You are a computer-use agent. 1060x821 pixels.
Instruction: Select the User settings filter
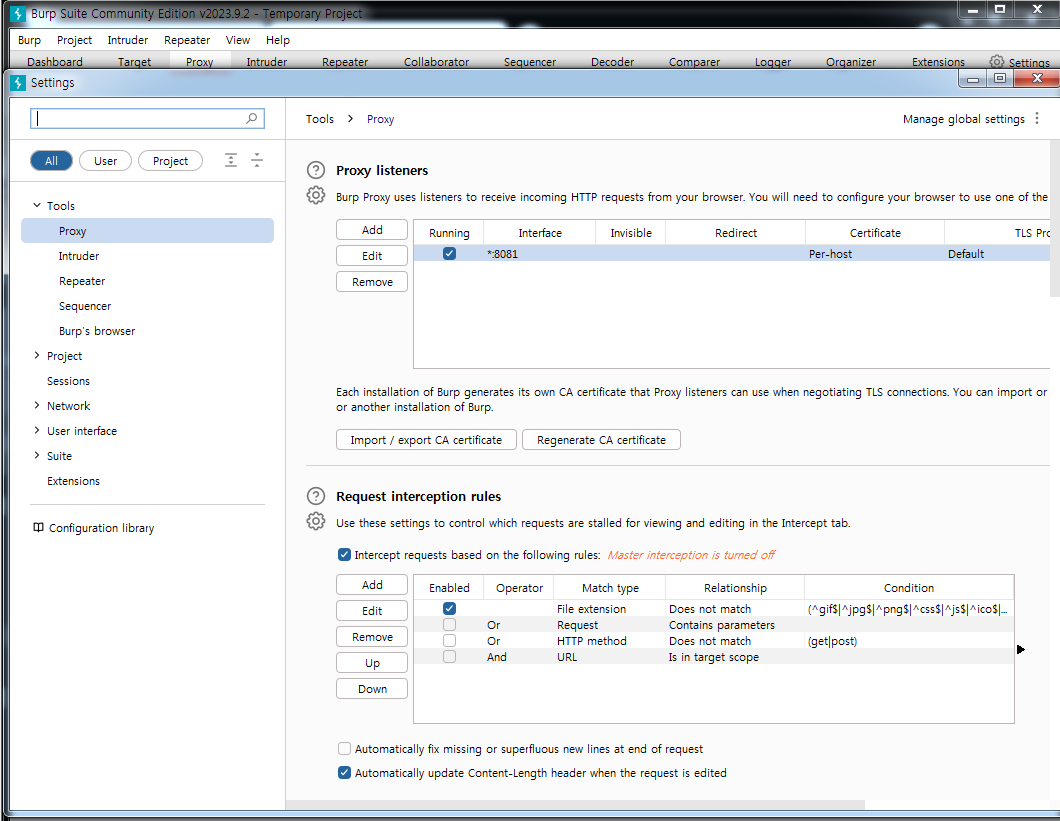pyautogui.click(x=105, y=160)
